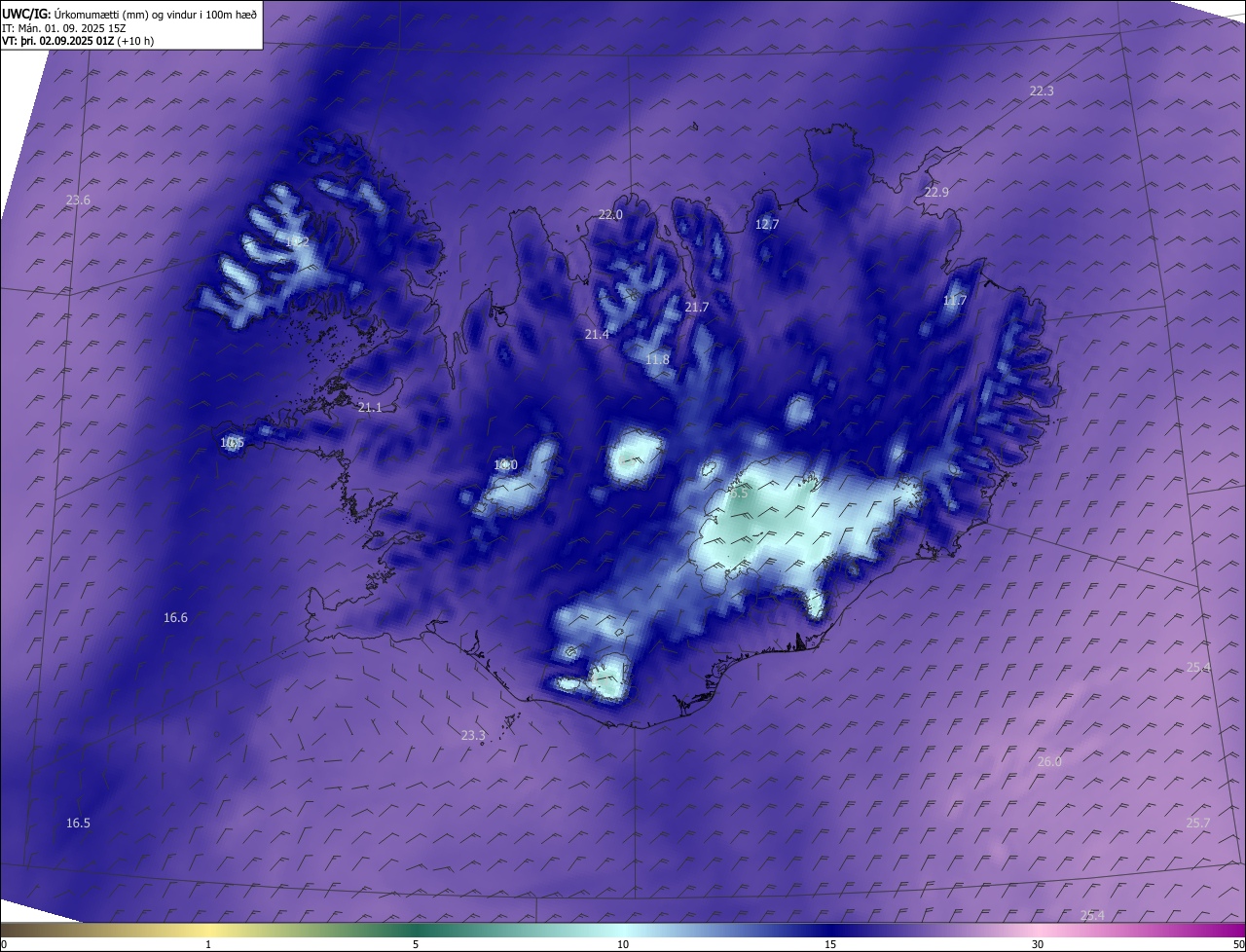The image size is (1246, 952).
Task: Click the colour scale label 0
Action: point(4,944)
